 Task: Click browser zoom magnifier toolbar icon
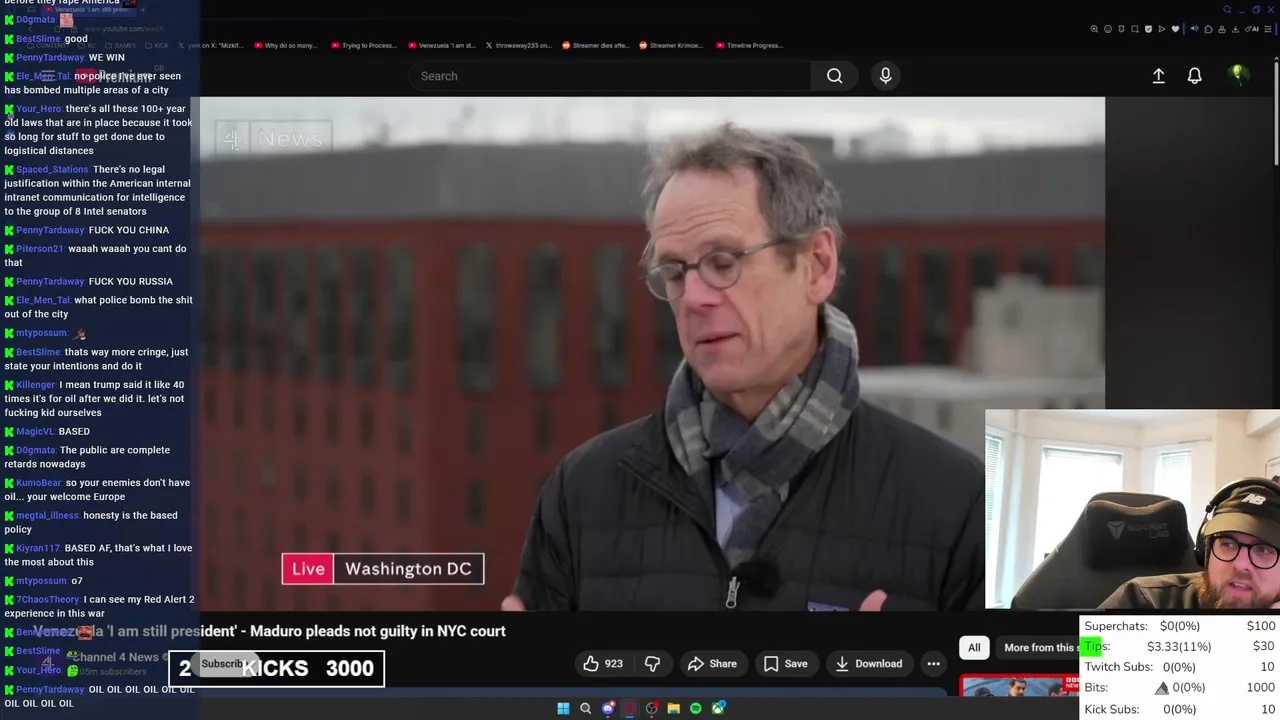[1094, 29]
